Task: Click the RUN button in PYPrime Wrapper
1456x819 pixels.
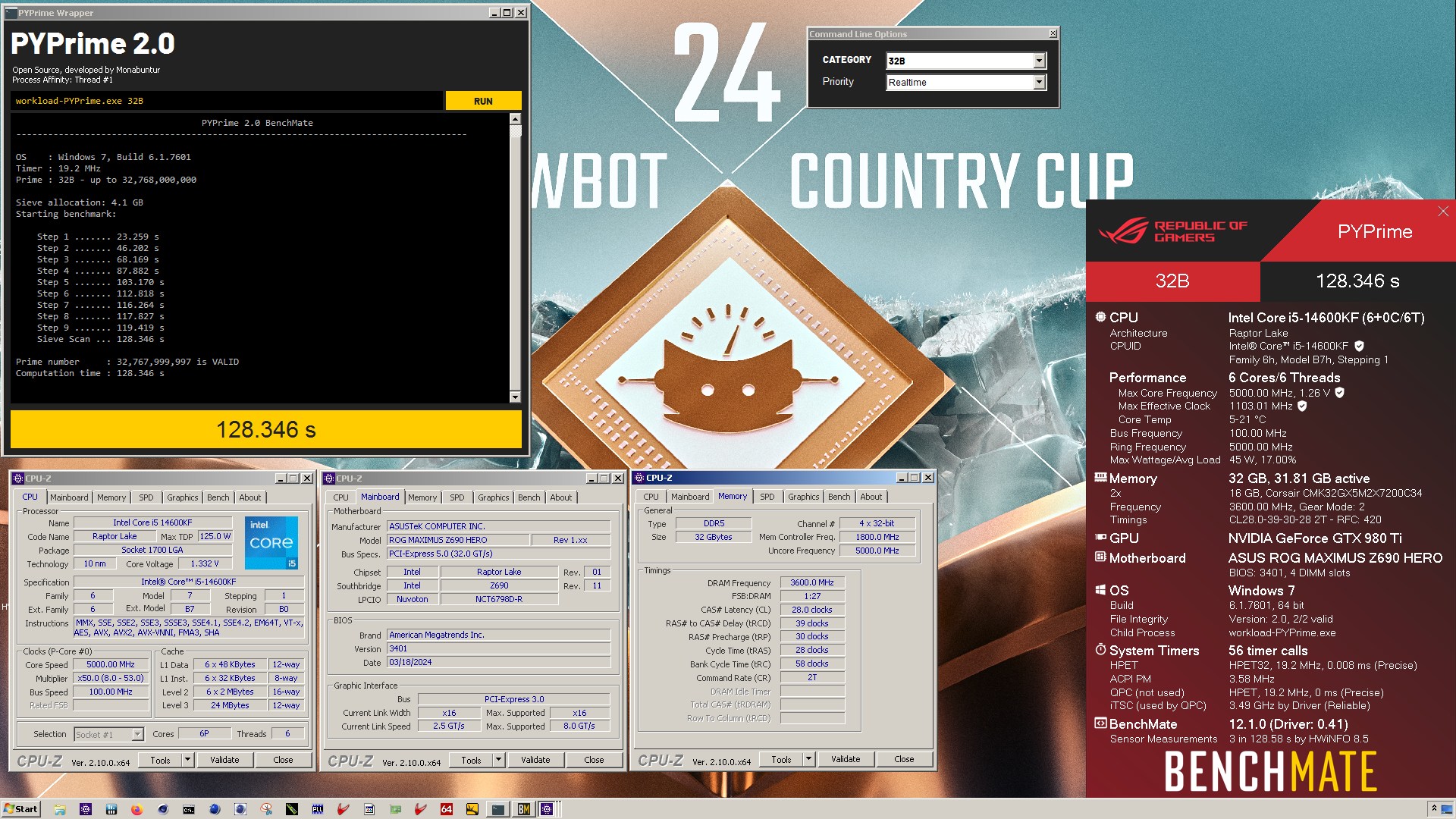Action: 483,101
